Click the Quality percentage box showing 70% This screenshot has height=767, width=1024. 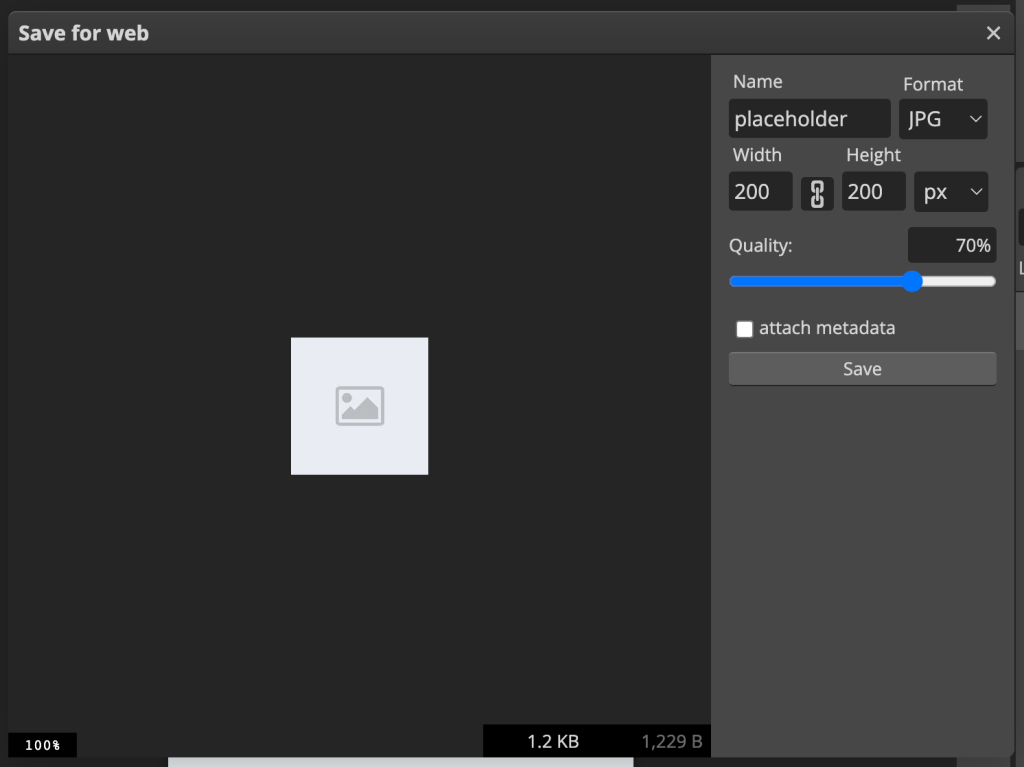951,245
